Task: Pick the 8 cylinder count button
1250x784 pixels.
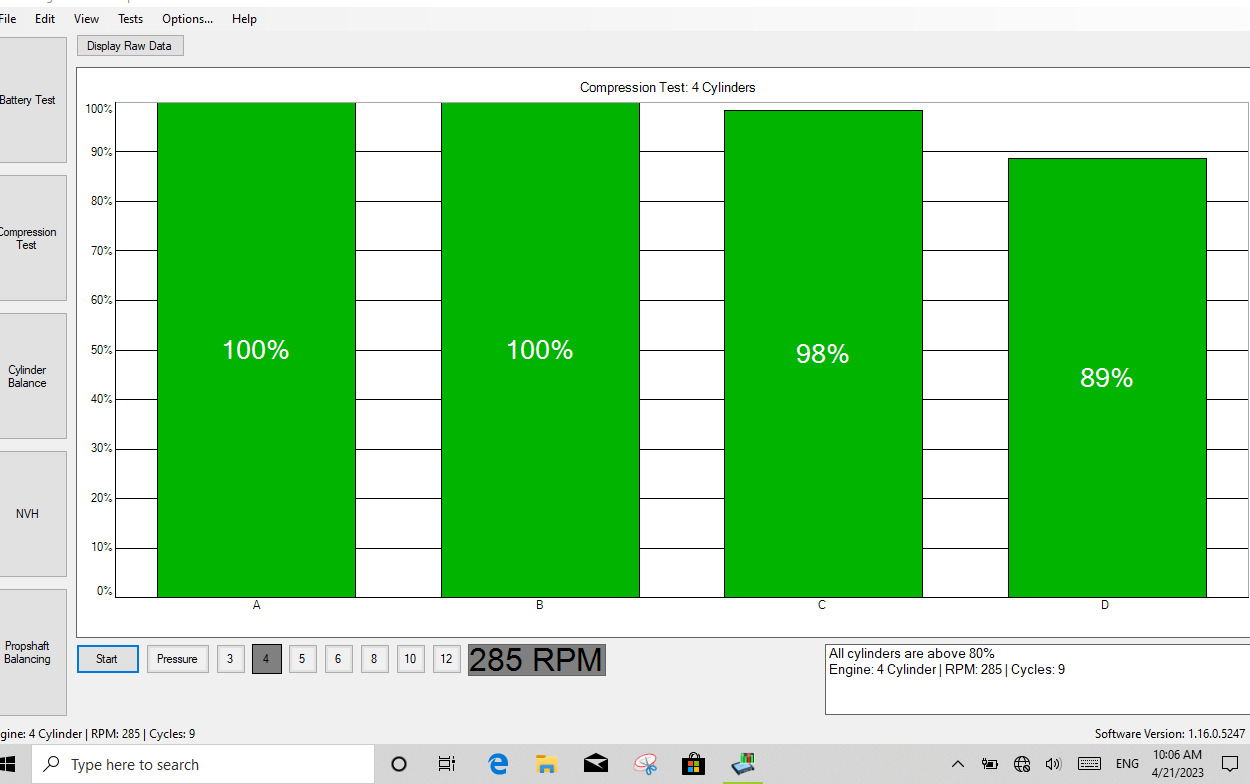Action: pyautogui.click(x=374, y=659)
